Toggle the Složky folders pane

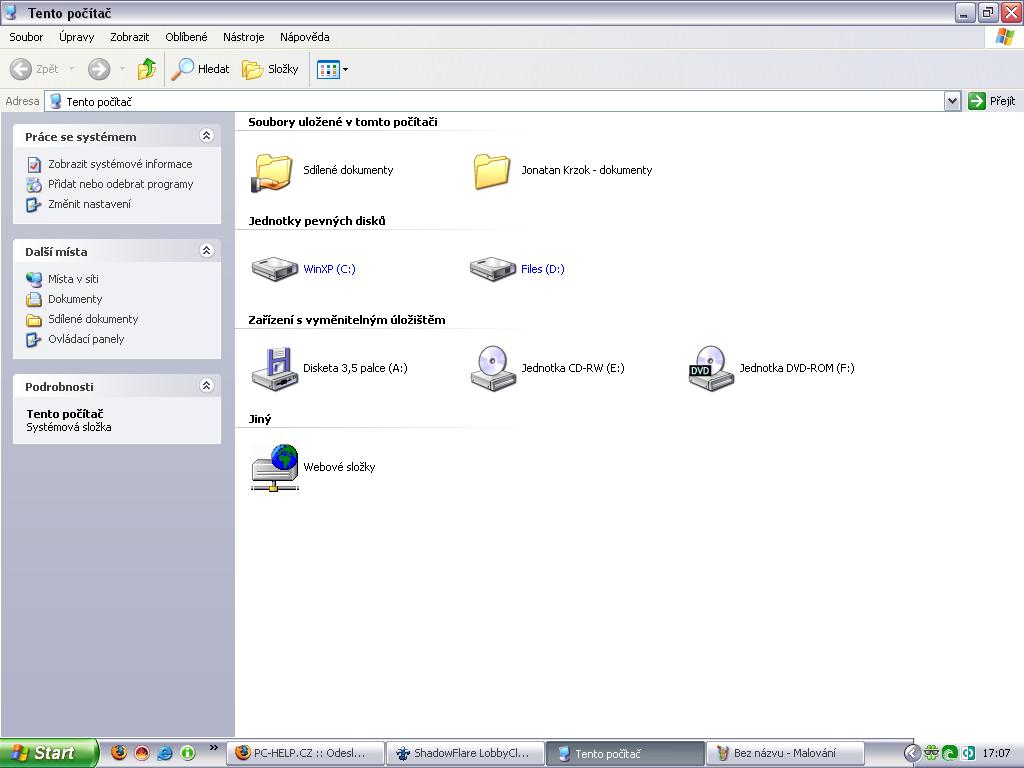click(x=270, y=69)
